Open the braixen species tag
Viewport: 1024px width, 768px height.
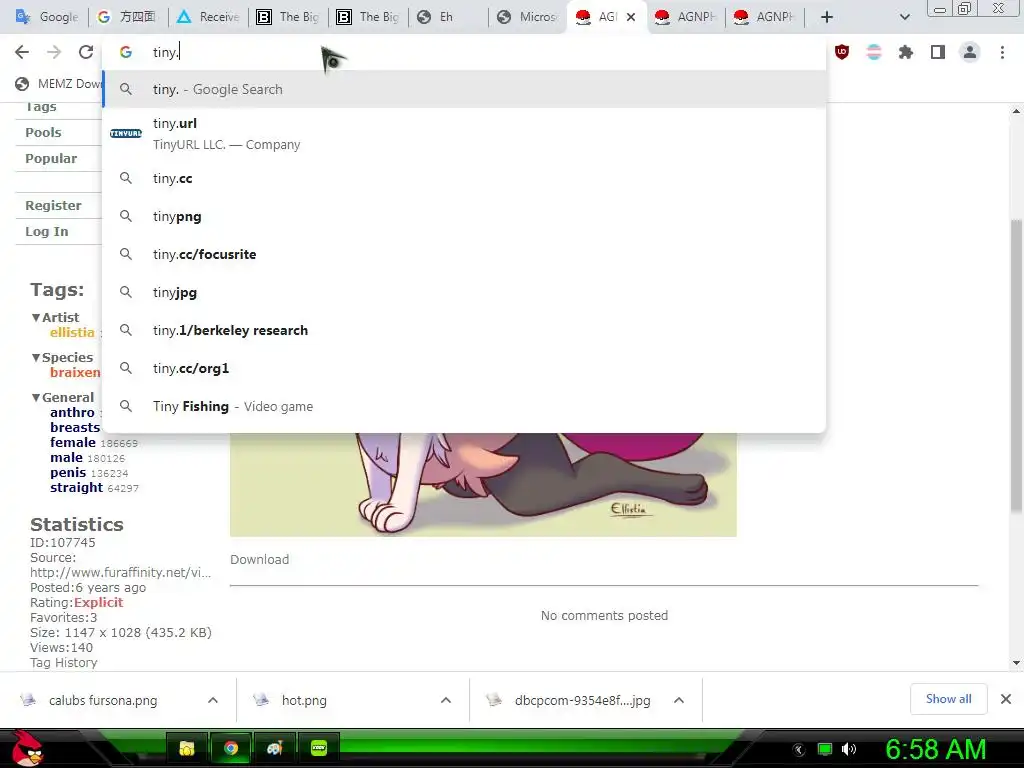coord(75,372)
